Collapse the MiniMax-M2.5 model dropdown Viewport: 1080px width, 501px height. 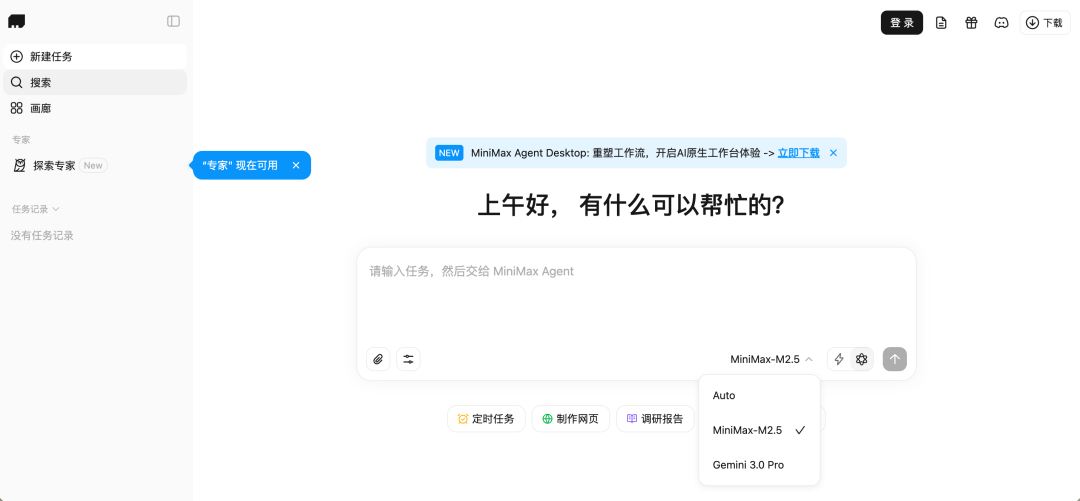pos(771,359)
